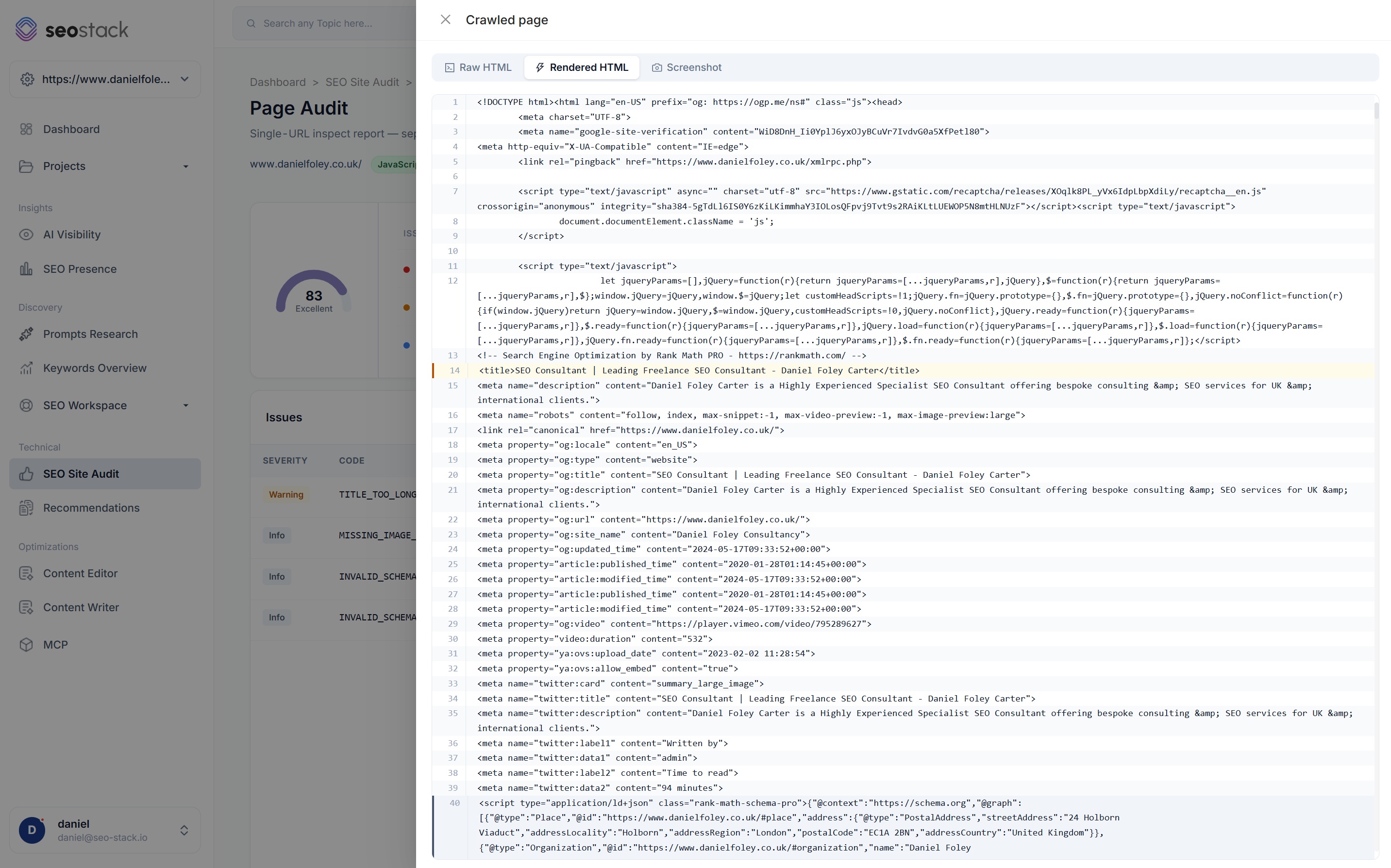Click the Projects folder icon
The width and height of the screenshot is (1391, 868).
26,166
